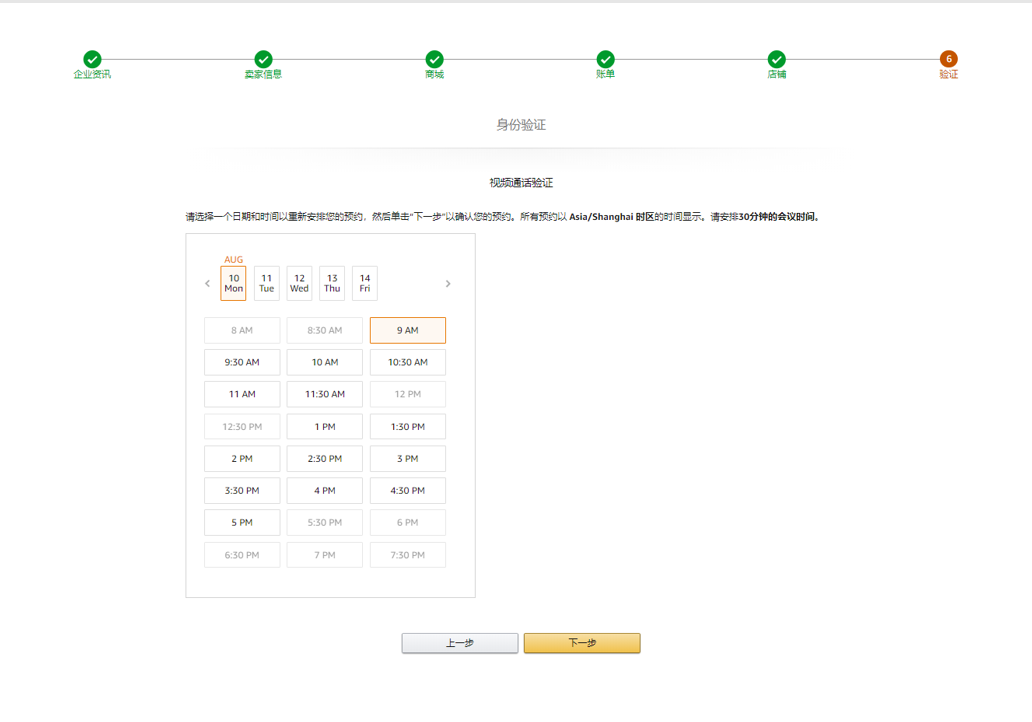Click the 上一步 button
This screenshot has height=722, width=1032.
click(459, 643)
